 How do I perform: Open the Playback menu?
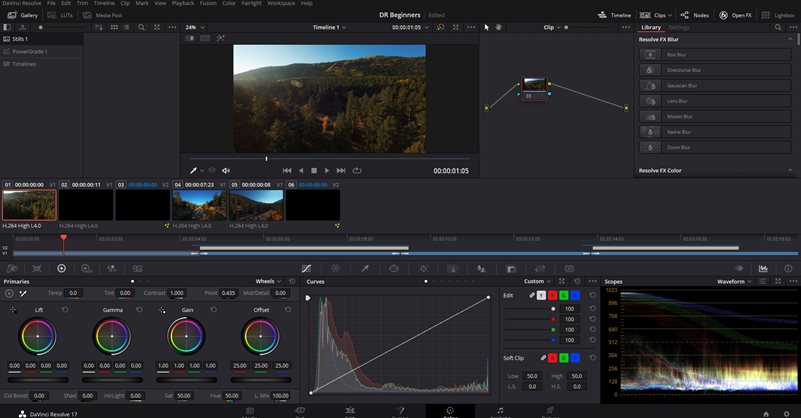pos(182,4)
